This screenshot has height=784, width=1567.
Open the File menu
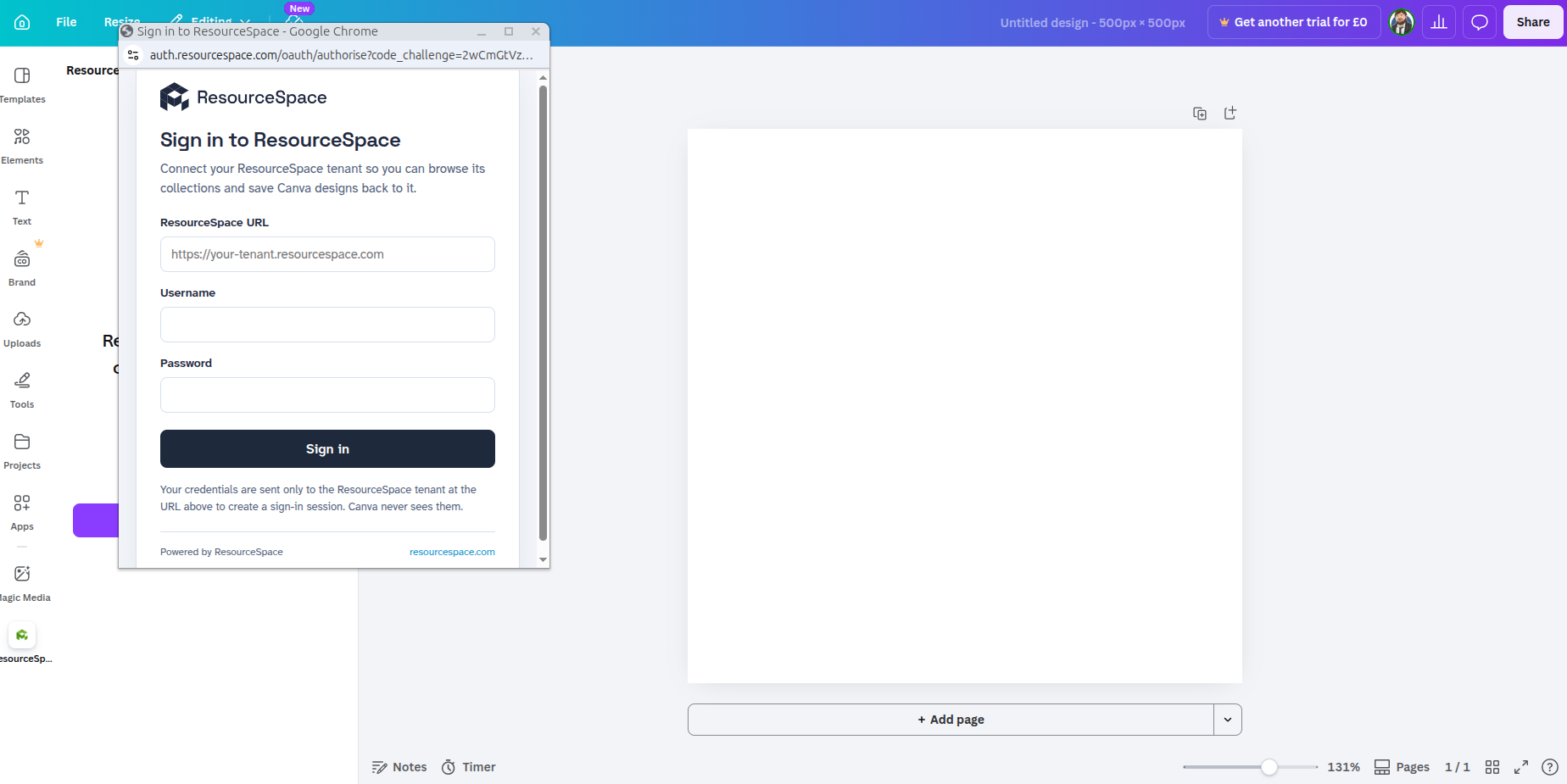tap(66, 22)
